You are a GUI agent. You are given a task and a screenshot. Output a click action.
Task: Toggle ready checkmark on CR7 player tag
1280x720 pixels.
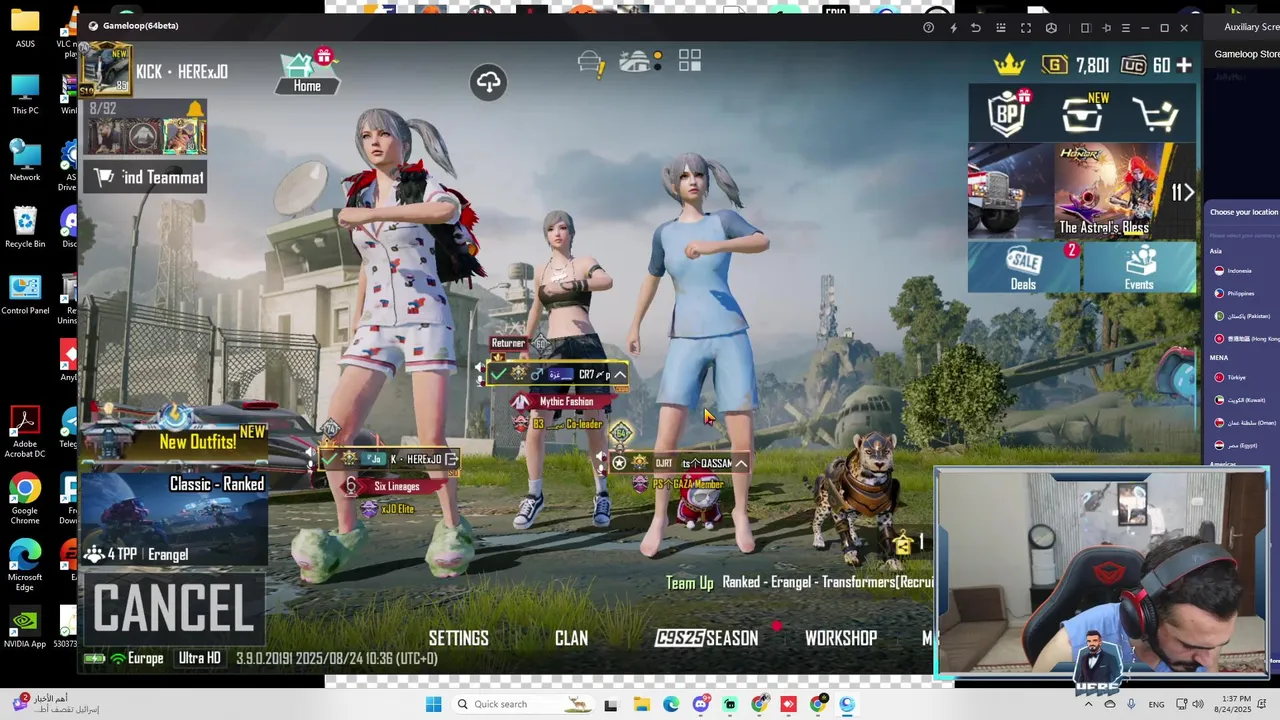tap(498, 375)
